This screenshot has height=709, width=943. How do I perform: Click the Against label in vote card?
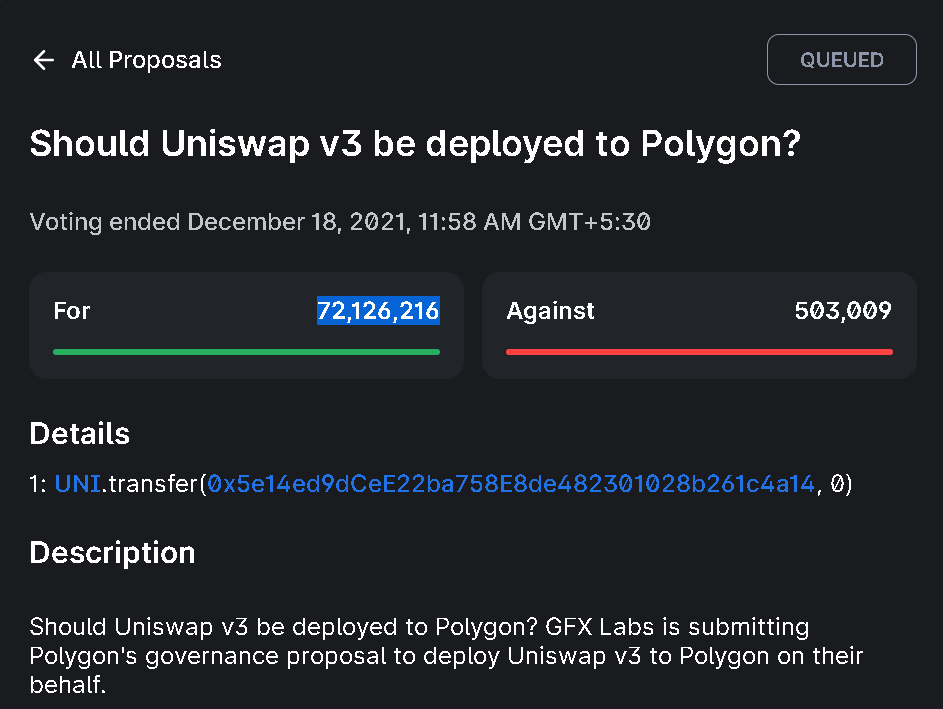coord(550,311)
